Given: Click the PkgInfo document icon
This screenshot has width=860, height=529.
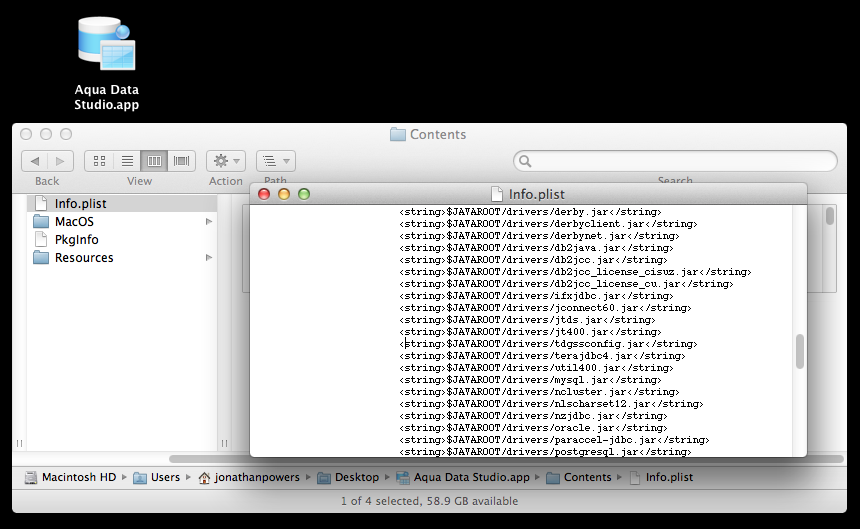Looking at the screenshot, I should pyautogui.click(x=41, y=240).
